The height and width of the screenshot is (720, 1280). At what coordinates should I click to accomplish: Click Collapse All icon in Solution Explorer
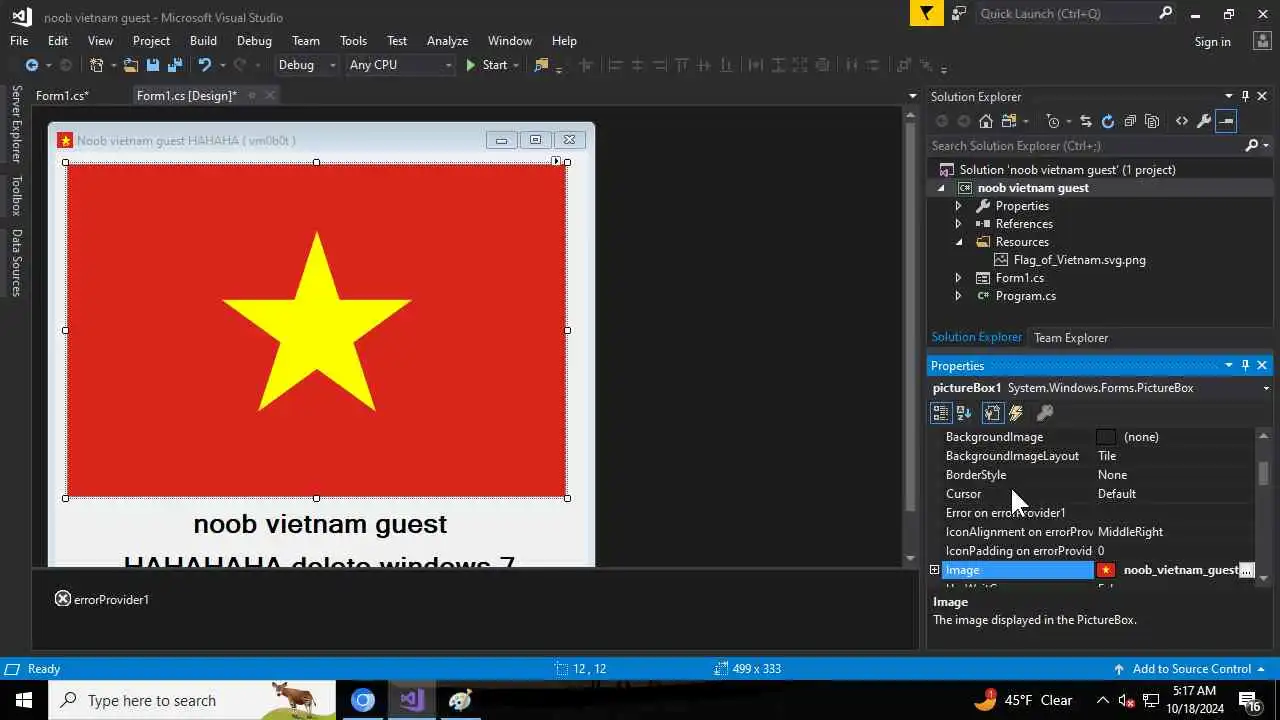(x=1130, y=121)
